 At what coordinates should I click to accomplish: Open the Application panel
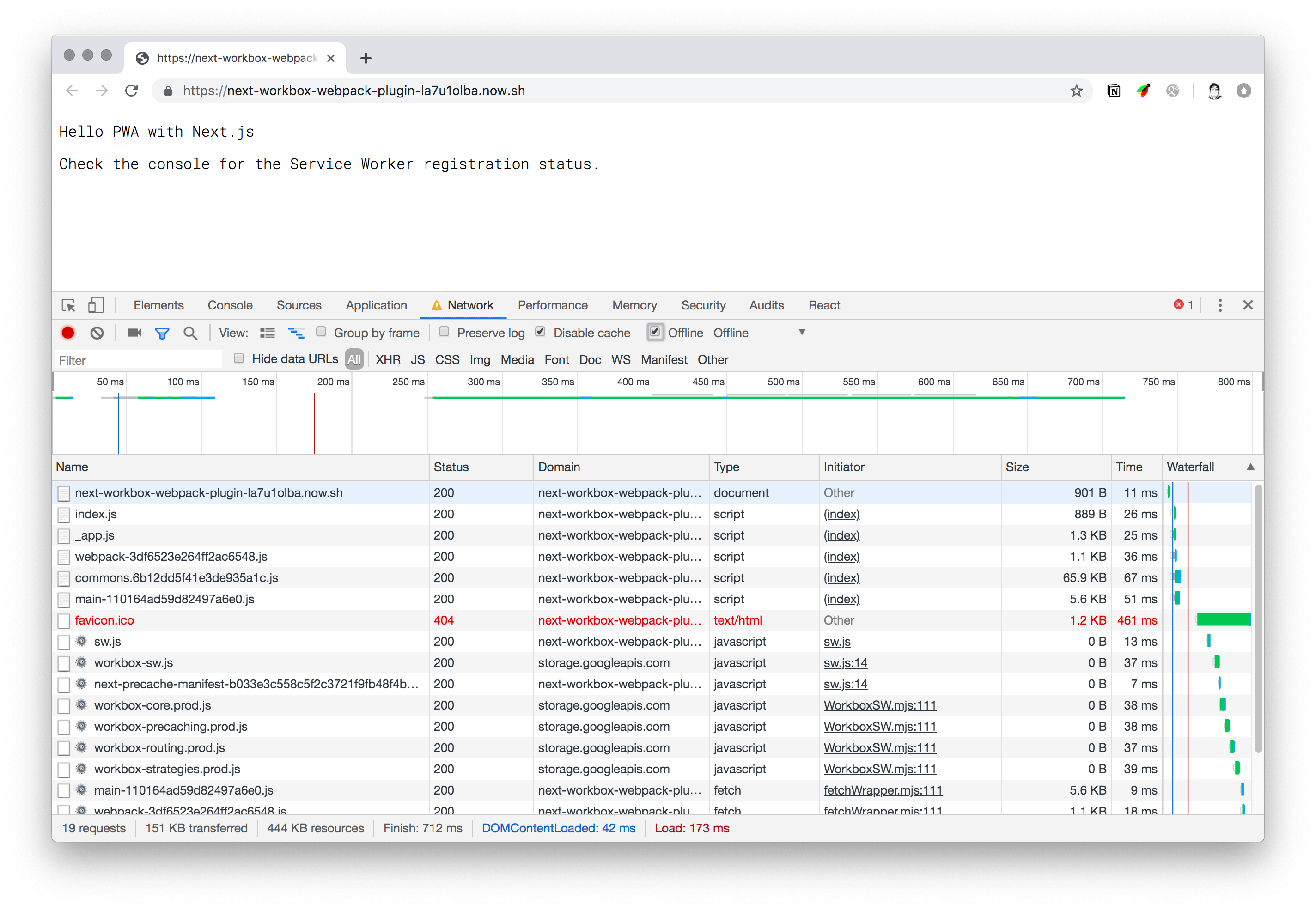(x=376, y=305)
